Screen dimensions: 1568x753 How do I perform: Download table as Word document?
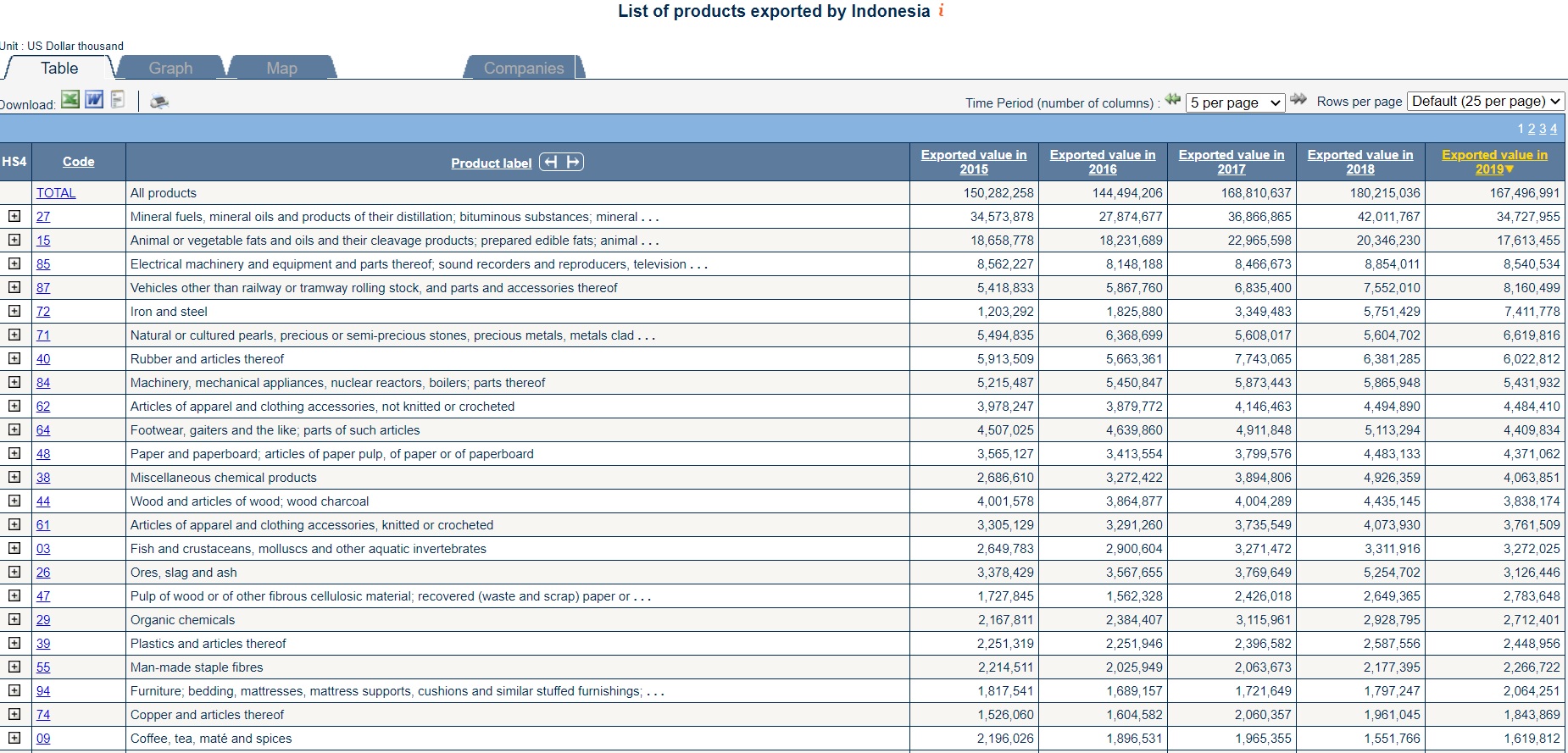tap(94, 100)
